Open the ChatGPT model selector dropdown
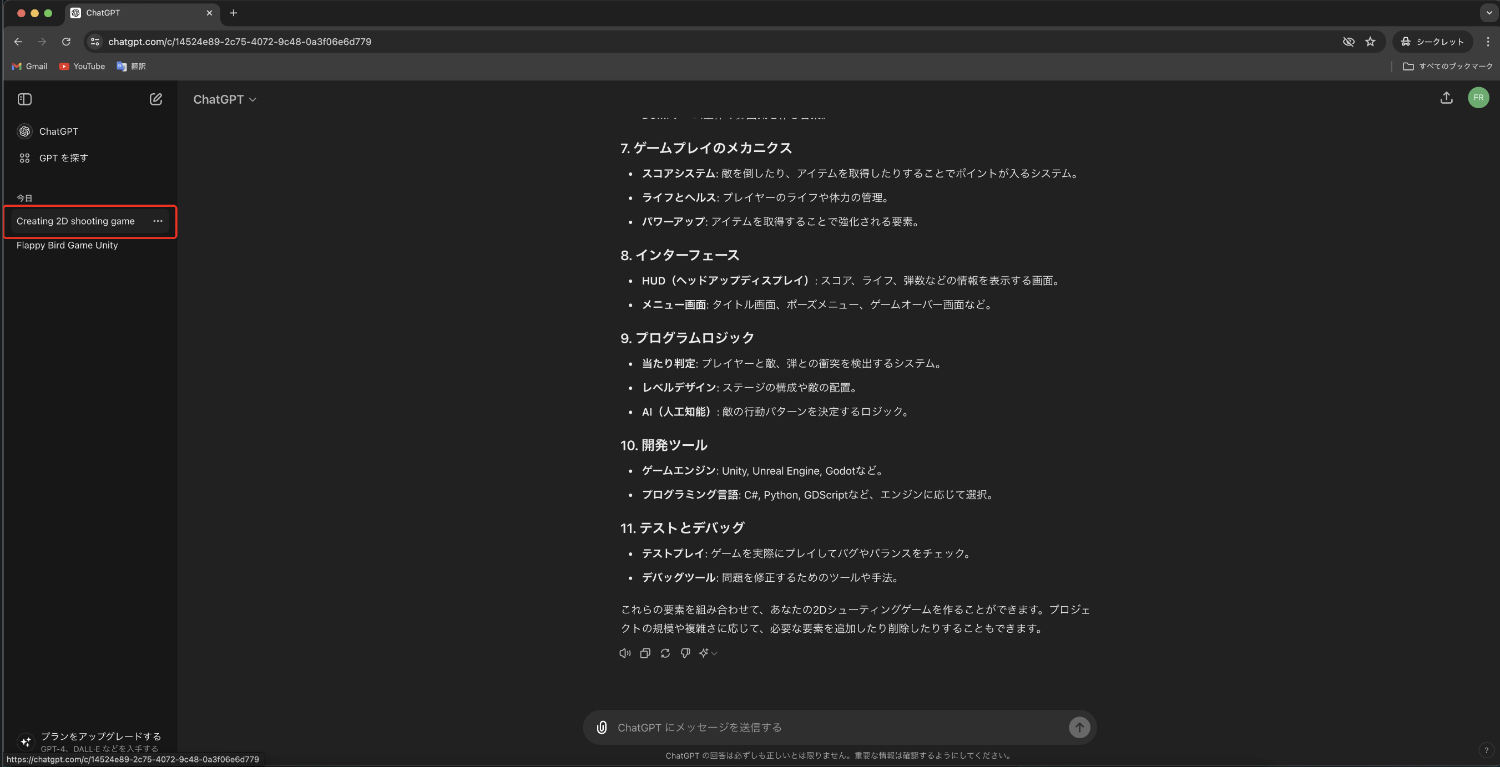Viewport: 1500px width, 767px height. click(x=225, y=99)
